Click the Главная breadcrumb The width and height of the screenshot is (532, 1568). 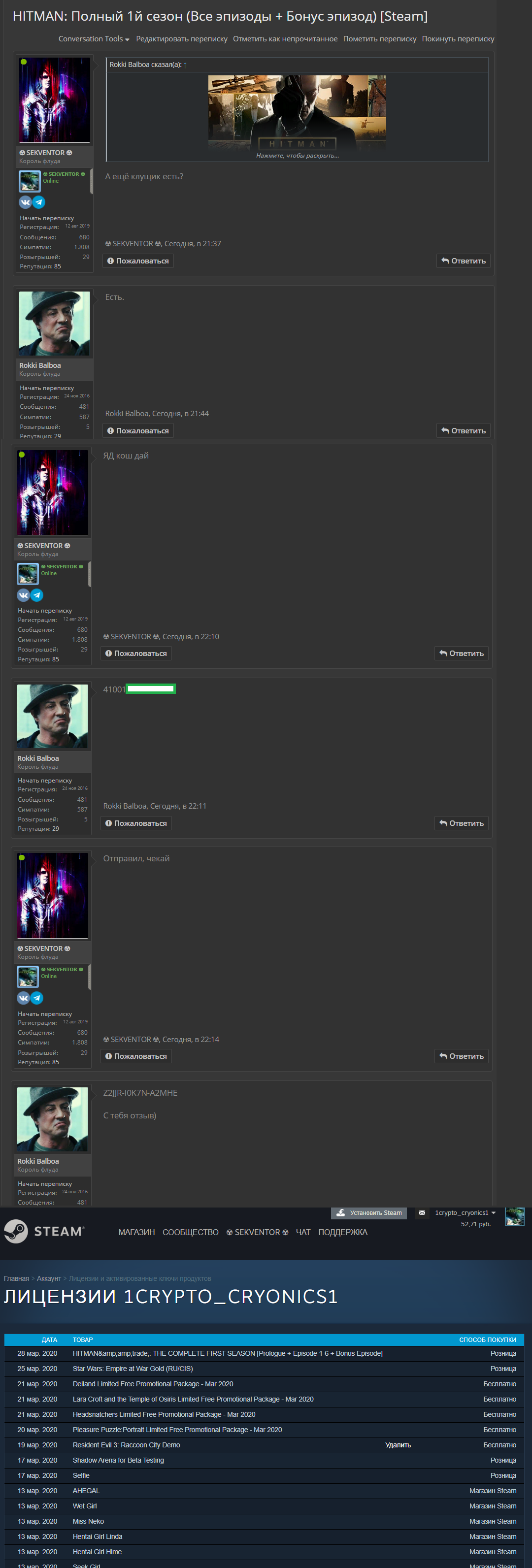pos(16,1278)
